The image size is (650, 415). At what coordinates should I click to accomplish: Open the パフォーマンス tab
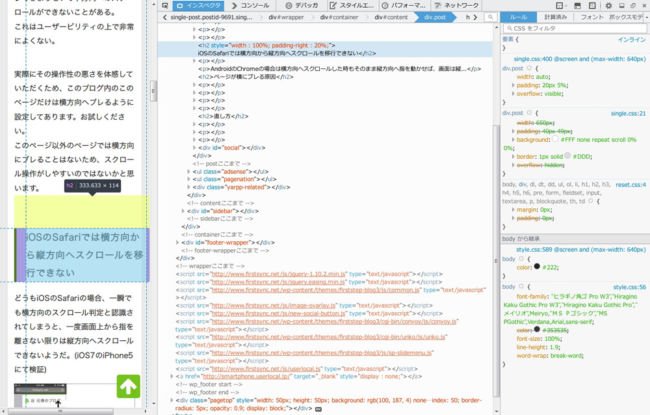[403, 6]
